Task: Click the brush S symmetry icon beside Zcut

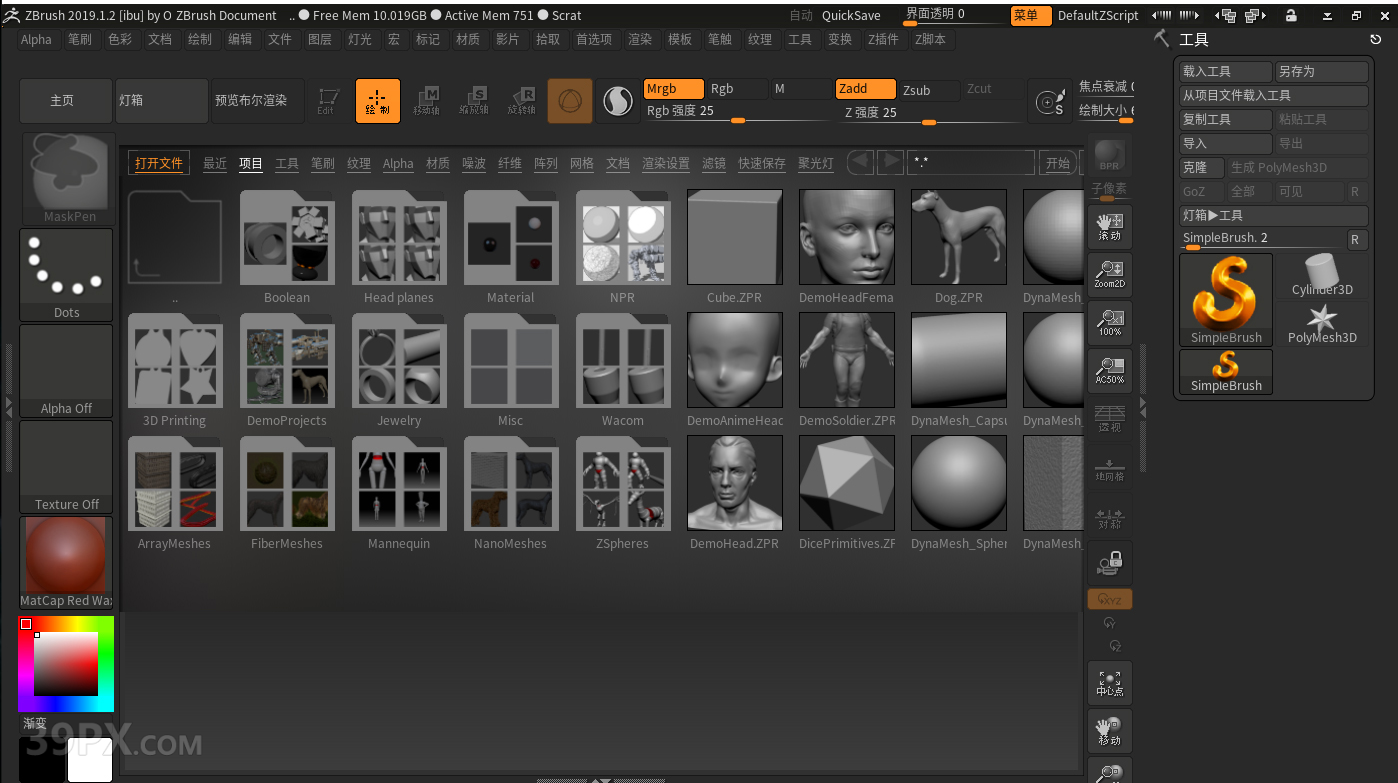Action: coord(1050,101)
